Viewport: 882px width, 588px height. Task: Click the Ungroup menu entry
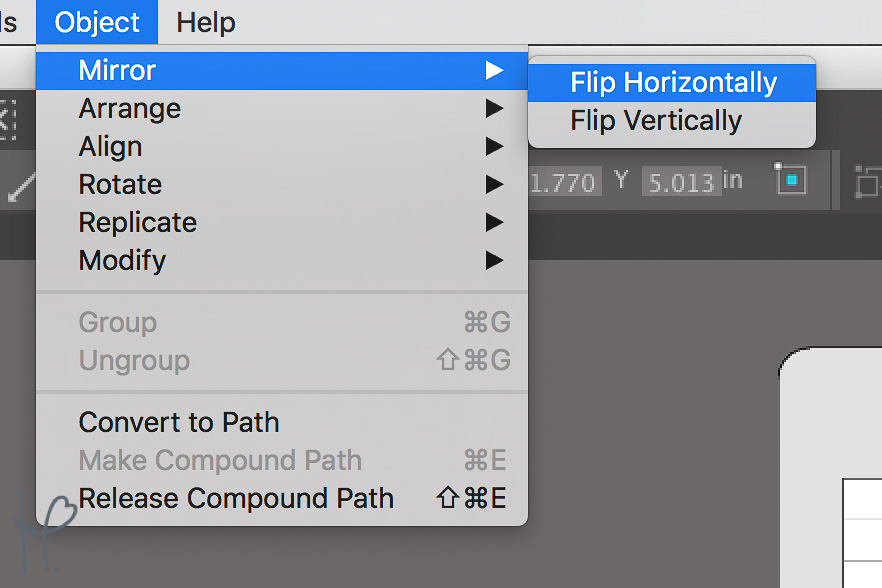[282, 360]
